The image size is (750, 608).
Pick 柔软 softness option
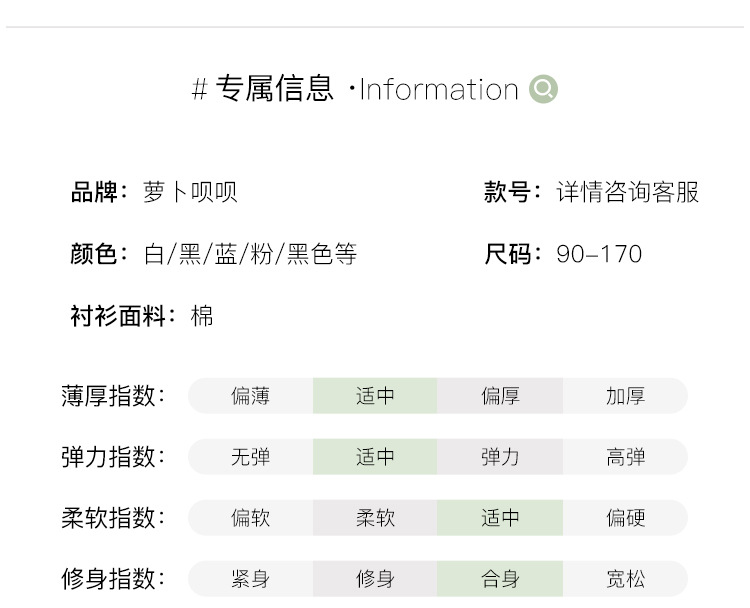375,518
